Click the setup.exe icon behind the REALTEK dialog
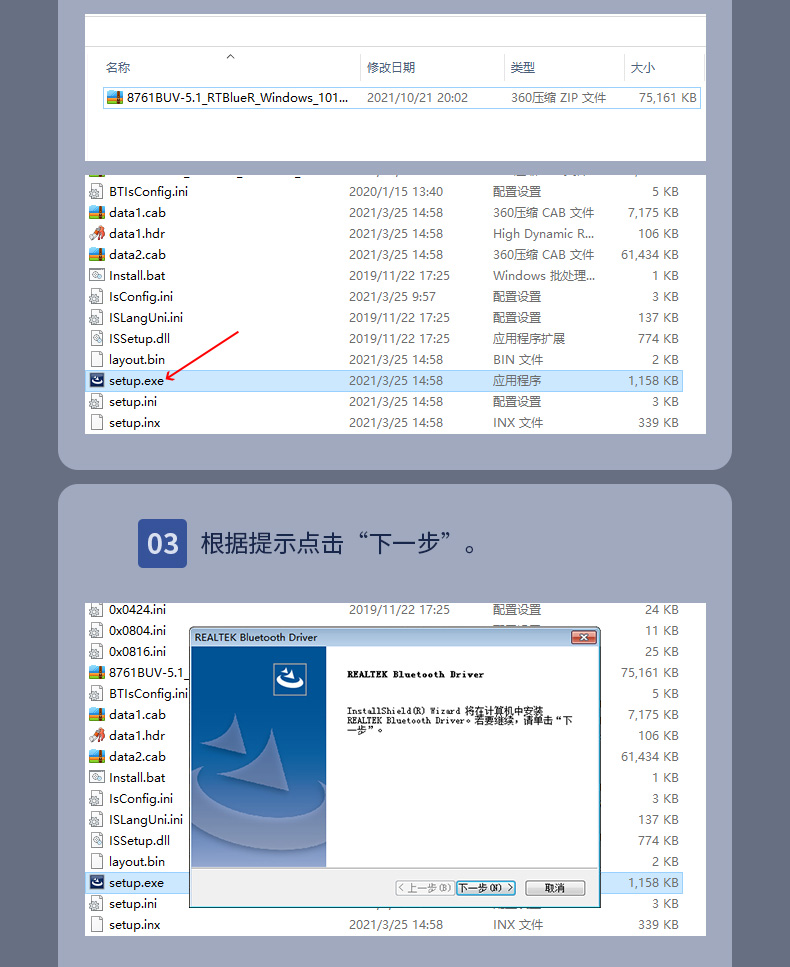790x967 pixels. (x=97, y=883)
